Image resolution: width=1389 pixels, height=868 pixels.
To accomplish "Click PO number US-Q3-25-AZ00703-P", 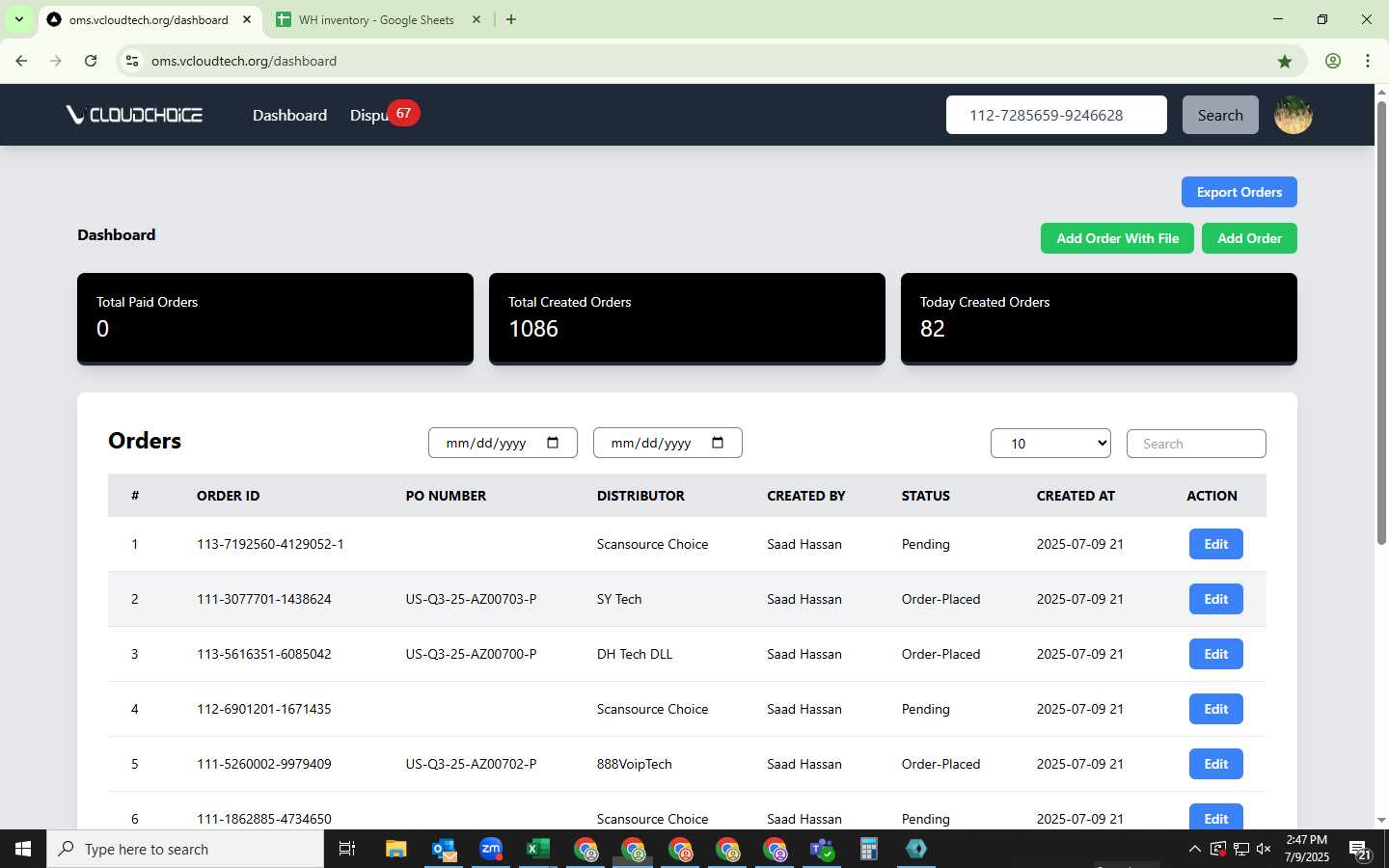I will [x=471, y=599].
